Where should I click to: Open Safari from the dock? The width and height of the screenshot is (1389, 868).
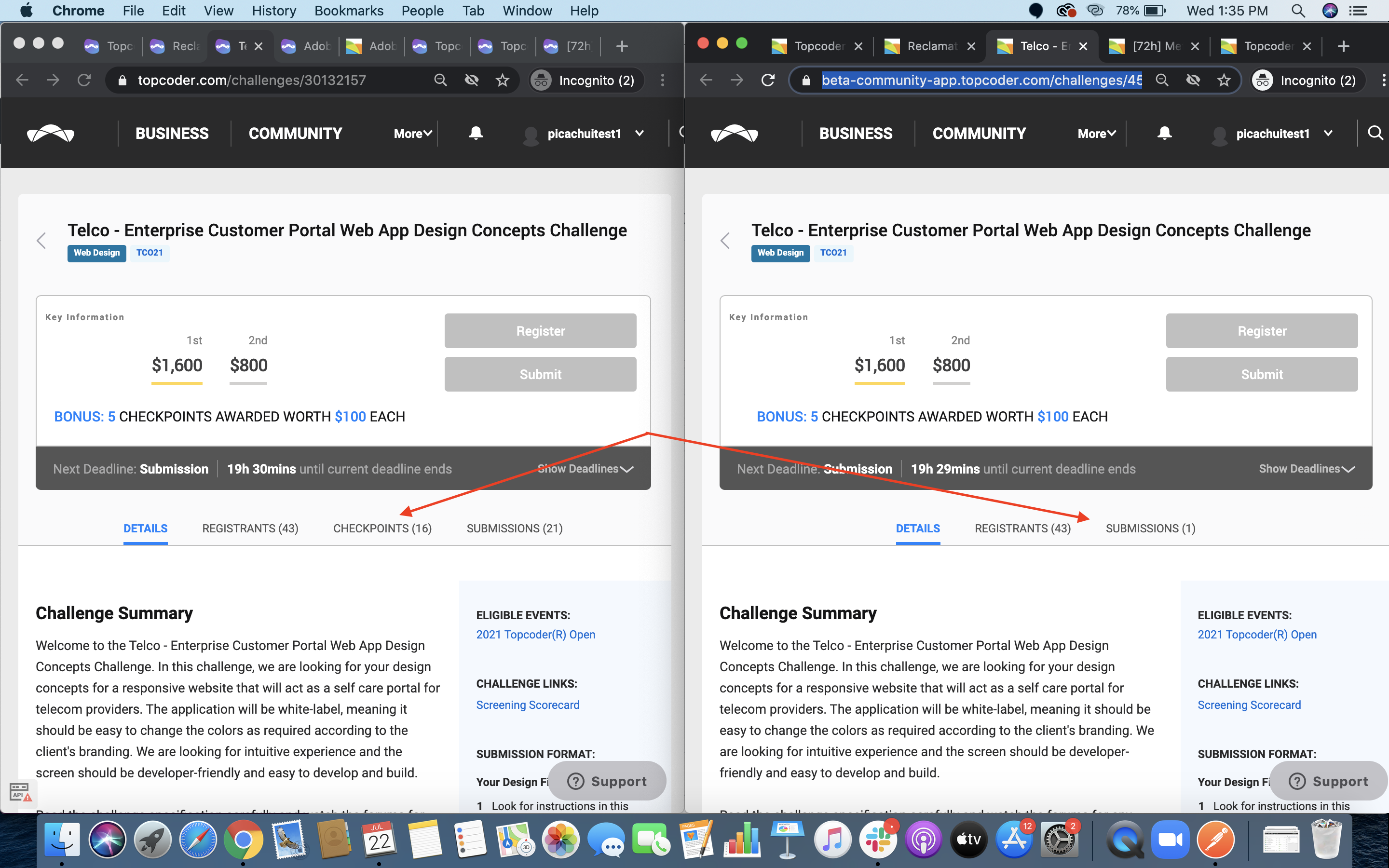click(x=198, y=839)
